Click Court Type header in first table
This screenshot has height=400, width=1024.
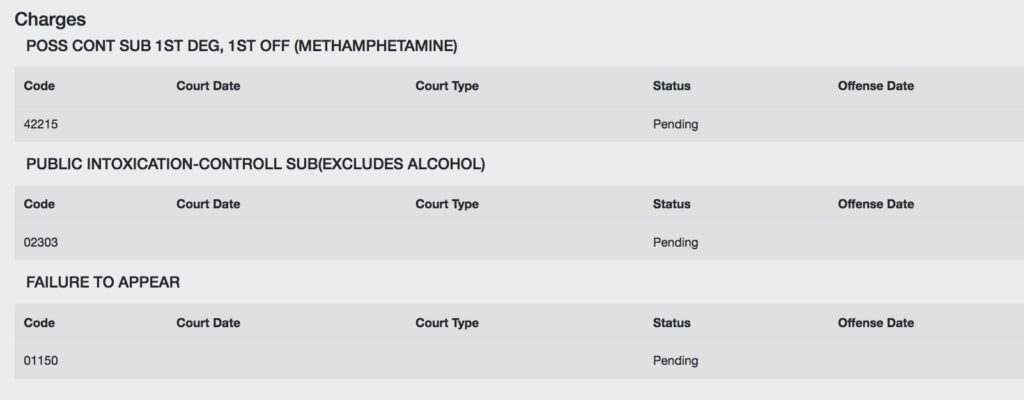point(447,86)
